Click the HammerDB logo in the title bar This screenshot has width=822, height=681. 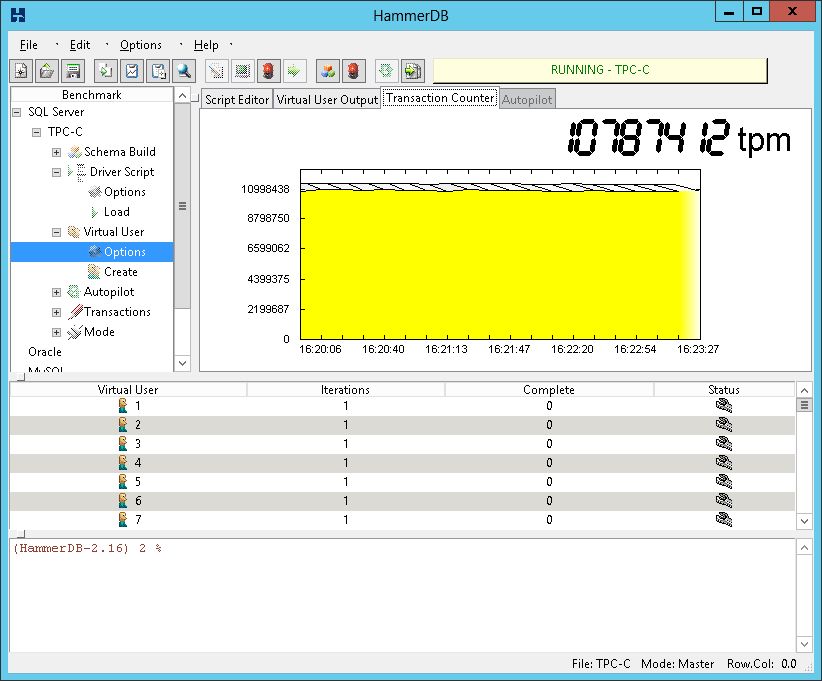click(18, 15)
